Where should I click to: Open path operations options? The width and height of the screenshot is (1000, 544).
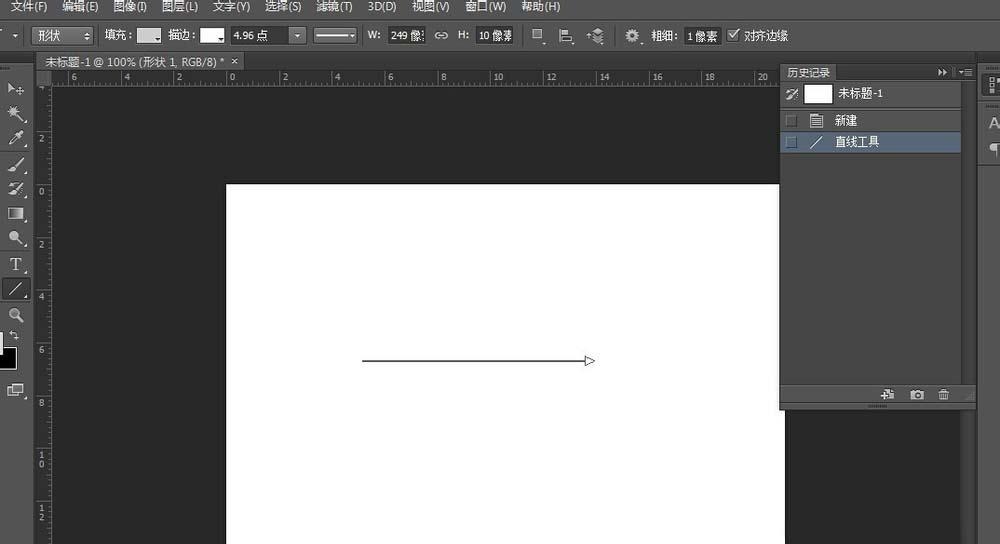click(x=538, y=36)
